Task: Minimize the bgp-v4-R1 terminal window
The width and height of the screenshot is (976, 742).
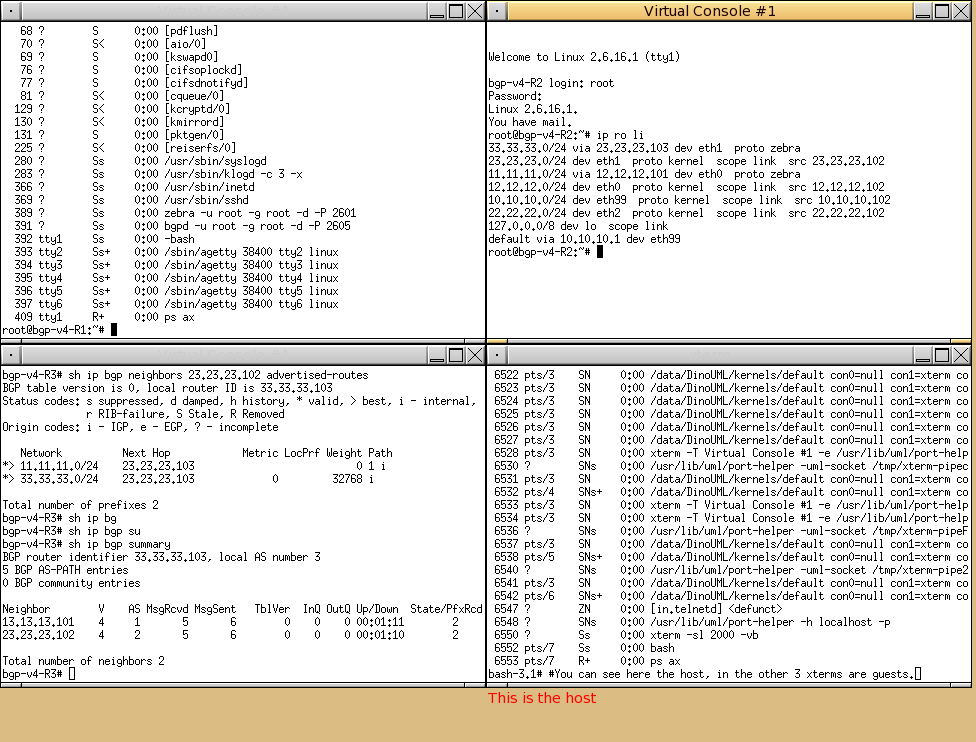Action: [436, 11]
